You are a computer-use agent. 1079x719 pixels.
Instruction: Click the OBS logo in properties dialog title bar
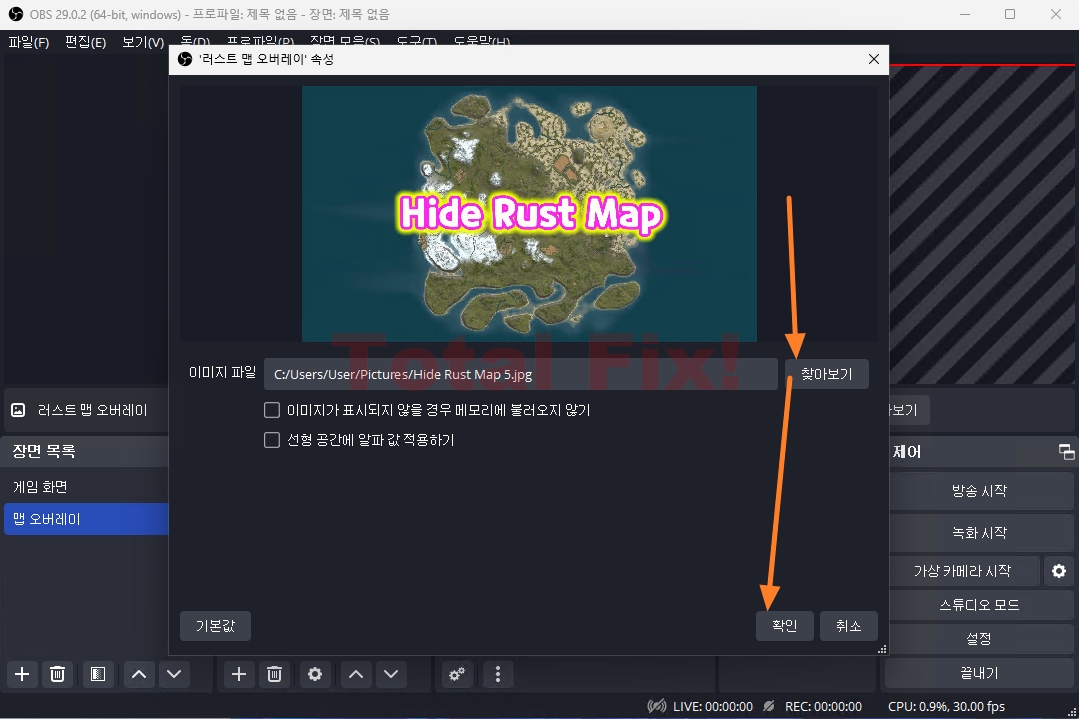pyautogui.click(x=184, y=59)
